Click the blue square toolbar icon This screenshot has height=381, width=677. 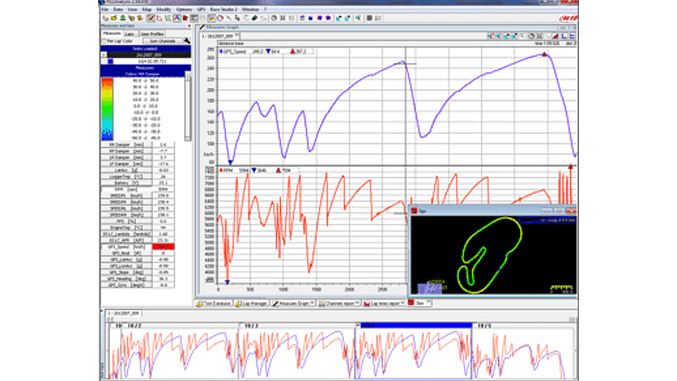click(310, 18)
